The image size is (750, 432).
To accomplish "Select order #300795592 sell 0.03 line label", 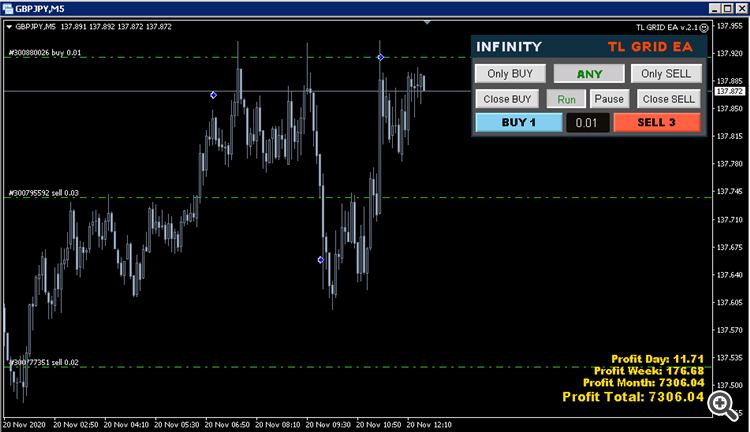I will 44,193.
